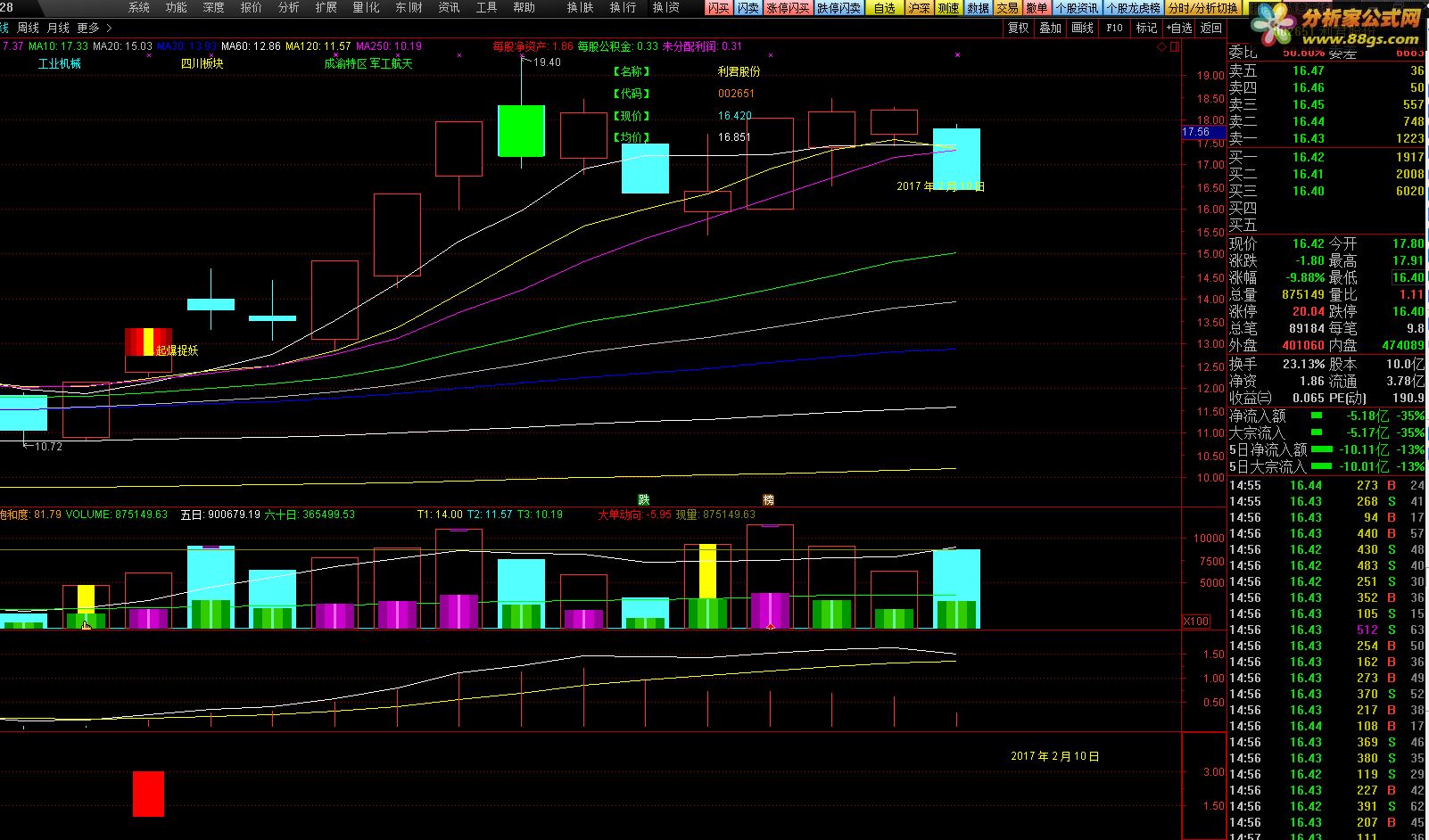Open 个股龙虎榜 ranking
The height and width of the screenshot is (840, 1429).
point(1134,8)
